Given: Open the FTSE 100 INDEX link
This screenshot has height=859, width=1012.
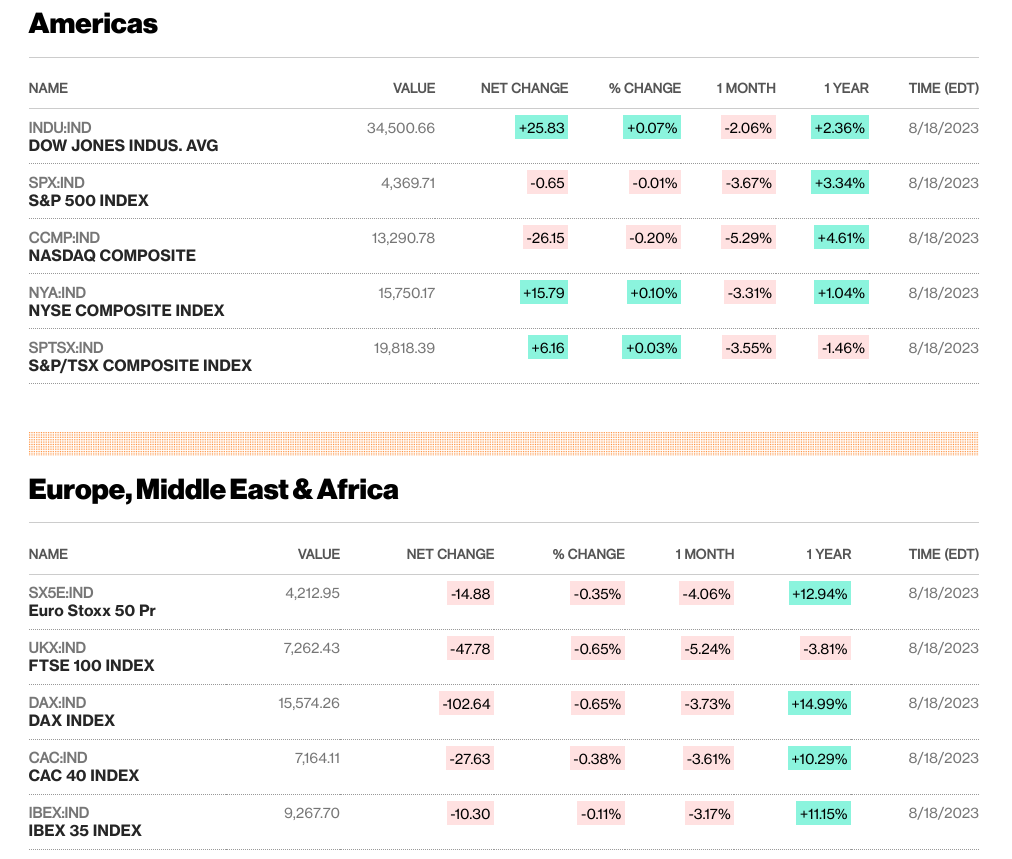Looking at the screenshot, I should 92,665.
